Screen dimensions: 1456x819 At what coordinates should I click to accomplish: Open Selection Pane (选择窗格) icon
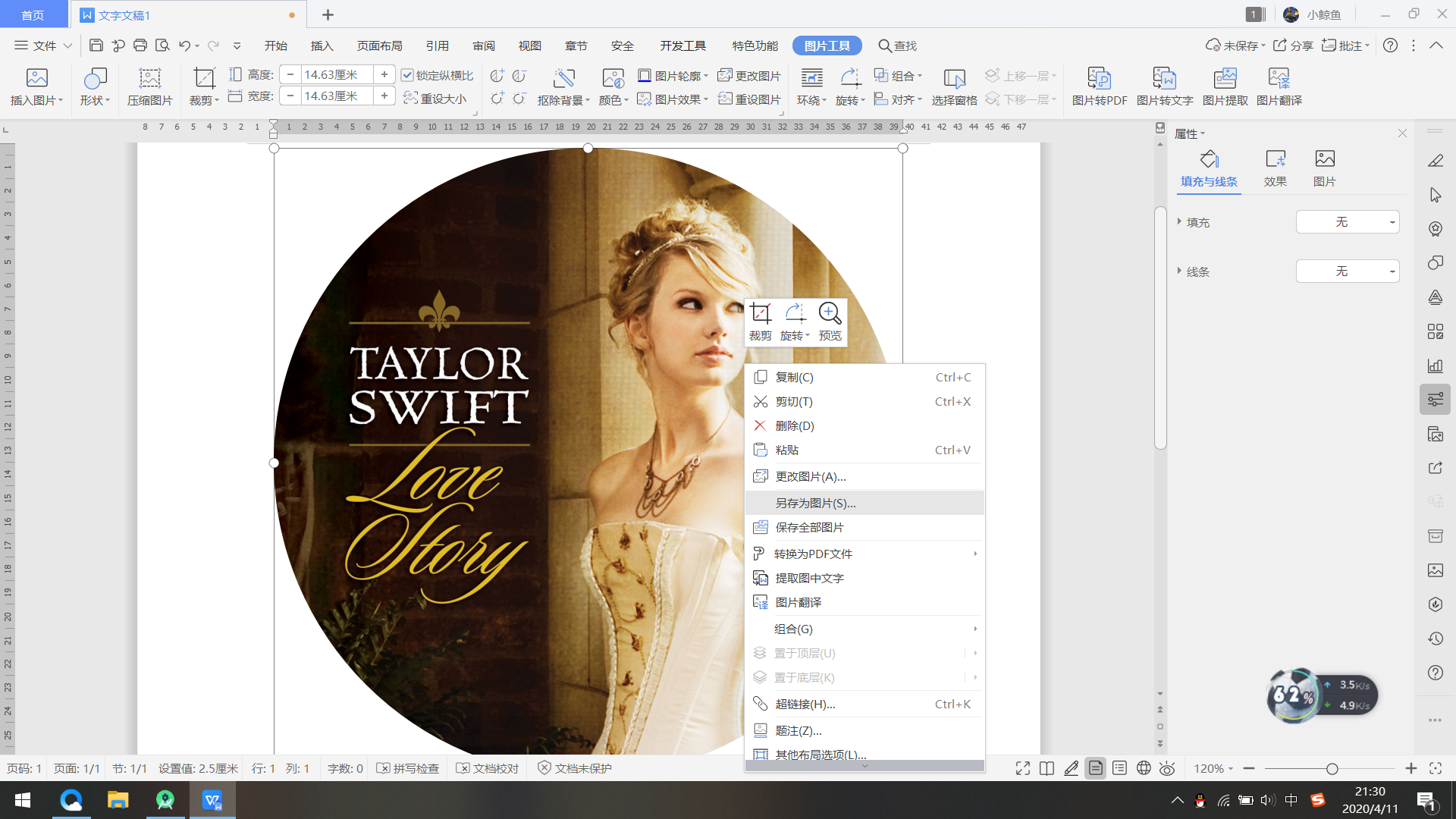tap(954, 79)
